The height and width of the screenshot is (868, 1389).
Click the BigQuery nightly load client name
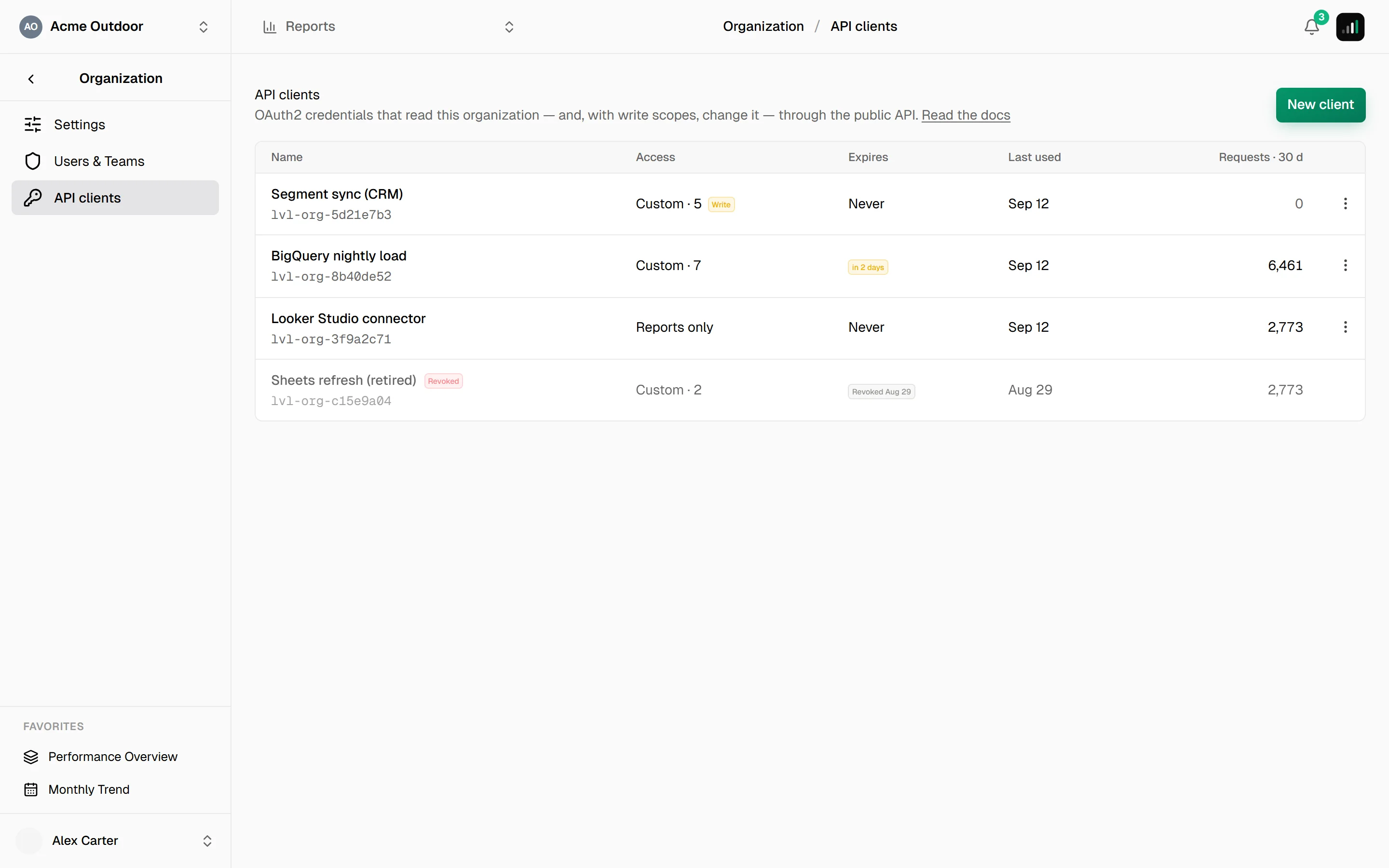point(339,256)
